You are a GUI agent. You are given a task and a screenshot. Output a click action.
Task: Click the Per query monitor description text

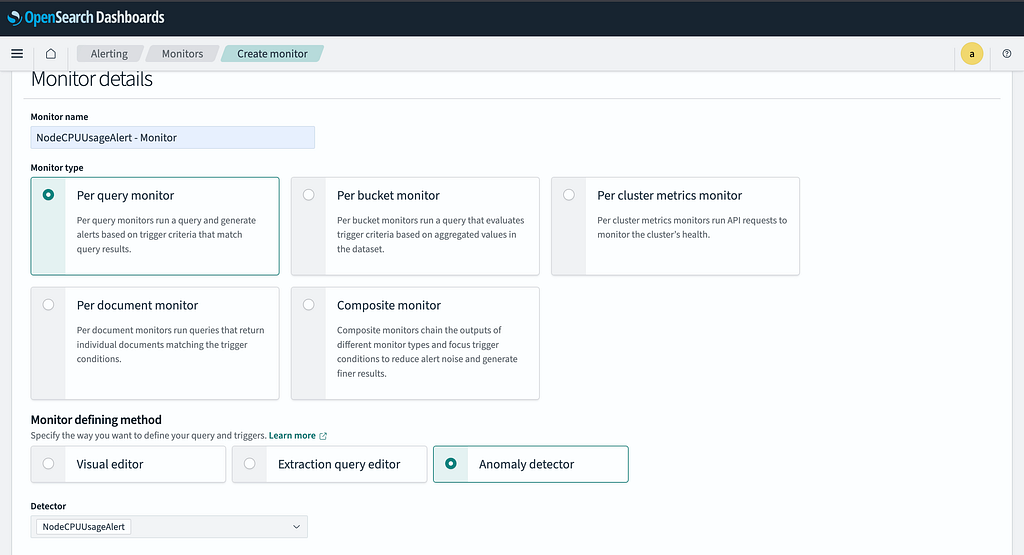[166, 234]
